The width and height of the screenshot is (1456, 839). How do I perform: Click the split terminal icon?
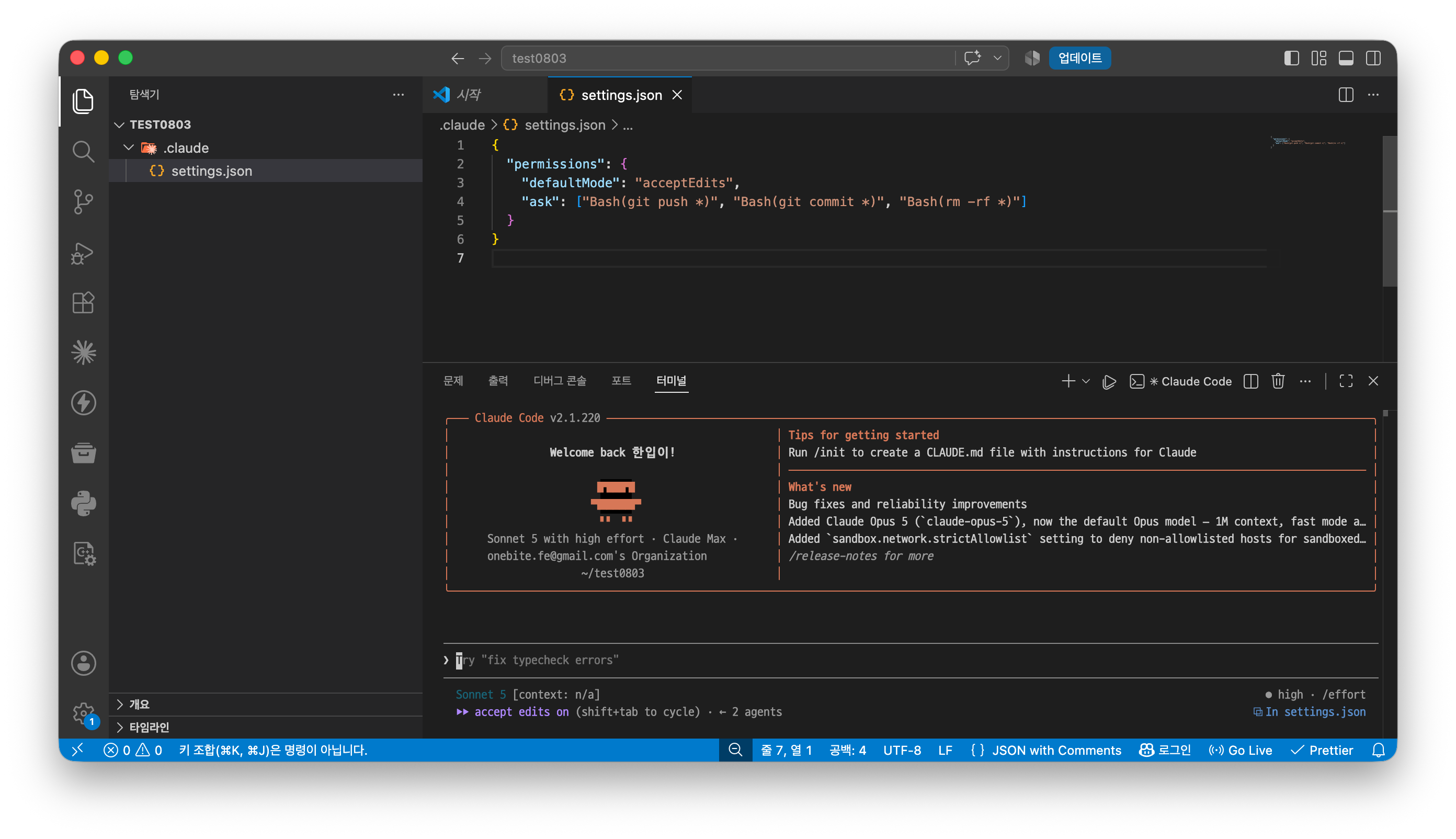click(1250, 381)
